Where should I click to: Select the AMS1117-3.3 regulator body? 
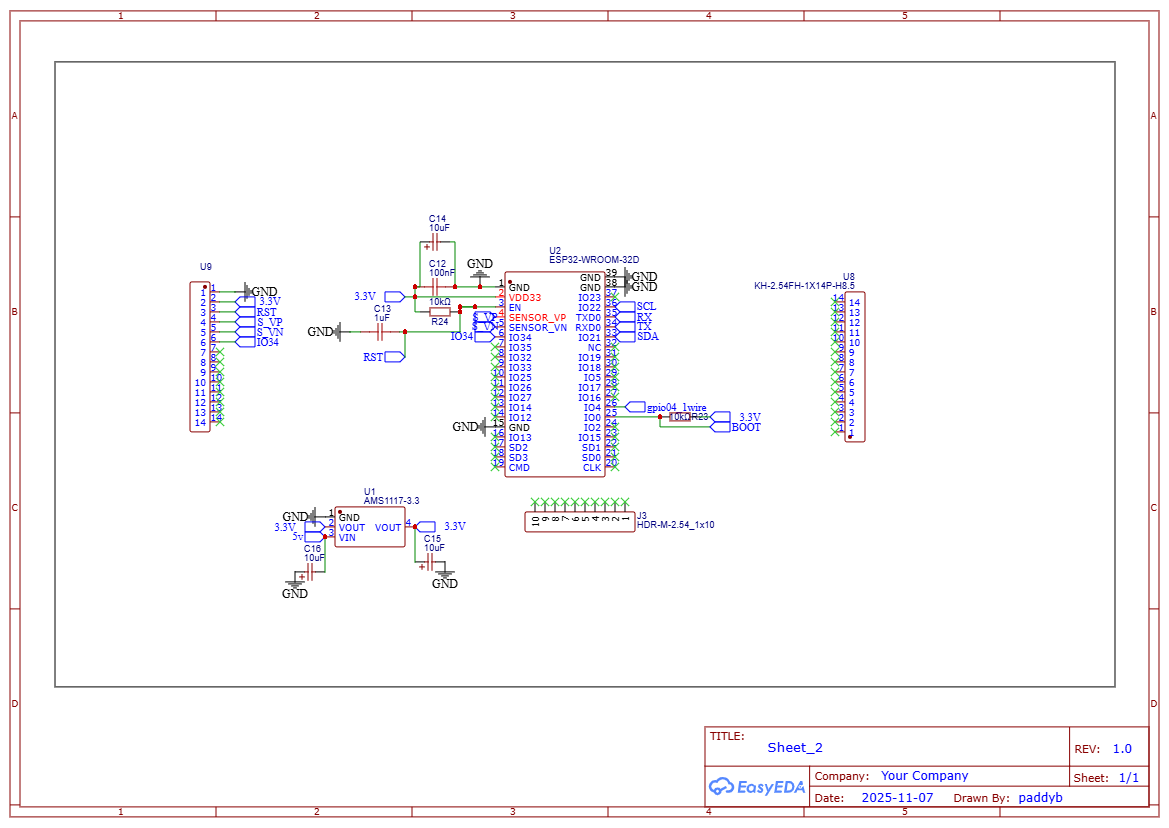(370, 527)
